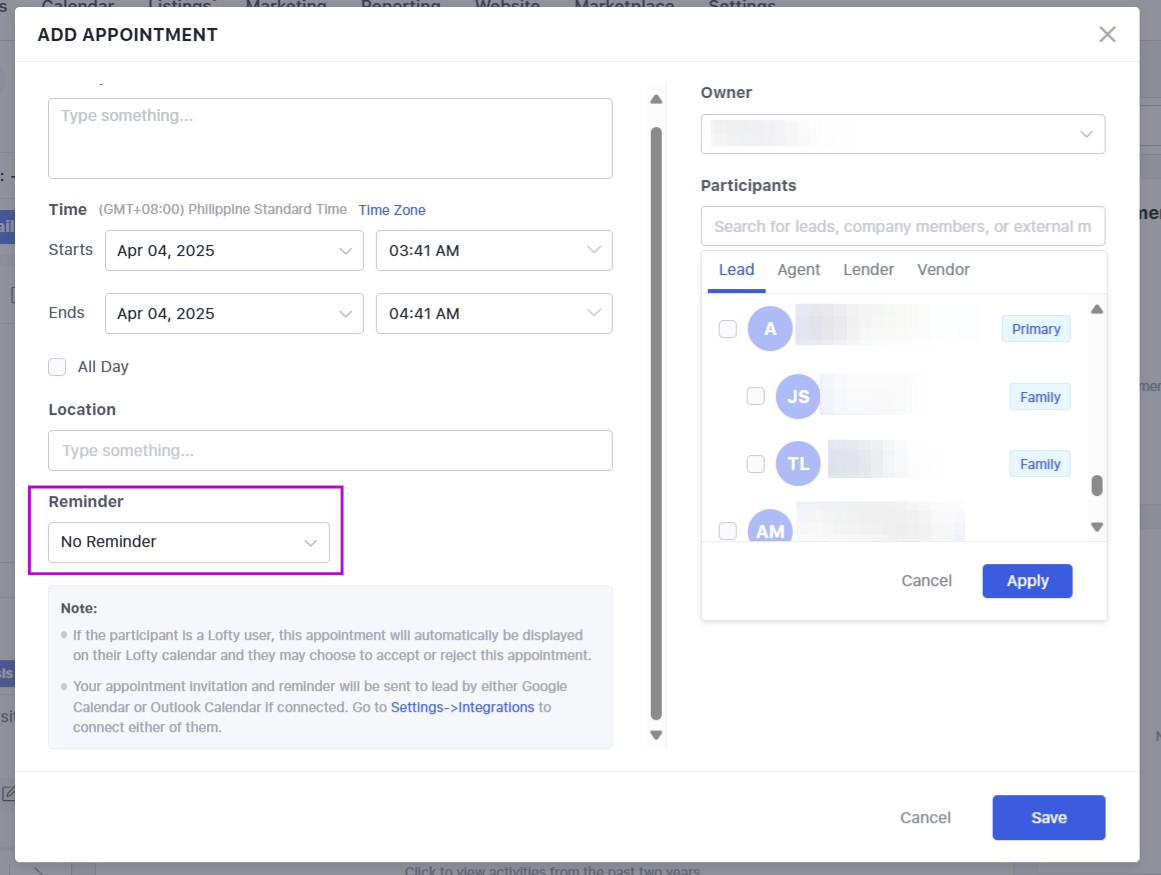The image size is (1161, 875).
Task: Click scroll-up arrow of appointment form
Action: [x=656, y=99]
